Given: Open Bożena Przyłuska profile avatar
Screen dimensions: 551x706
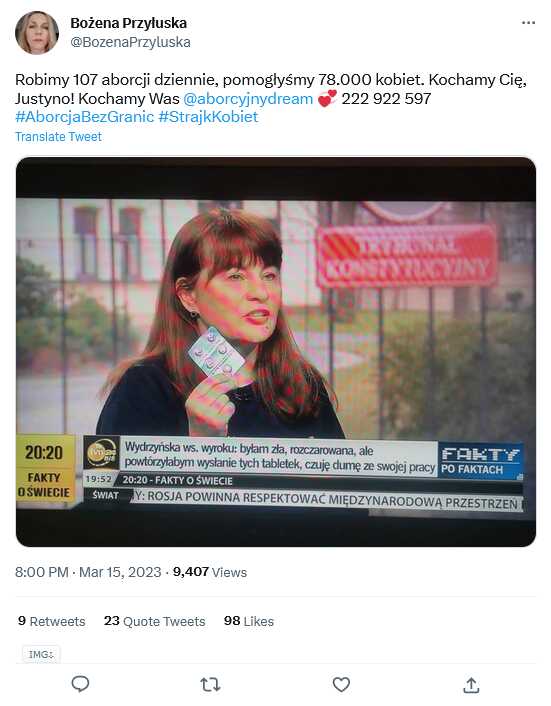Looking at the screenshot, I should pos(37,33).
